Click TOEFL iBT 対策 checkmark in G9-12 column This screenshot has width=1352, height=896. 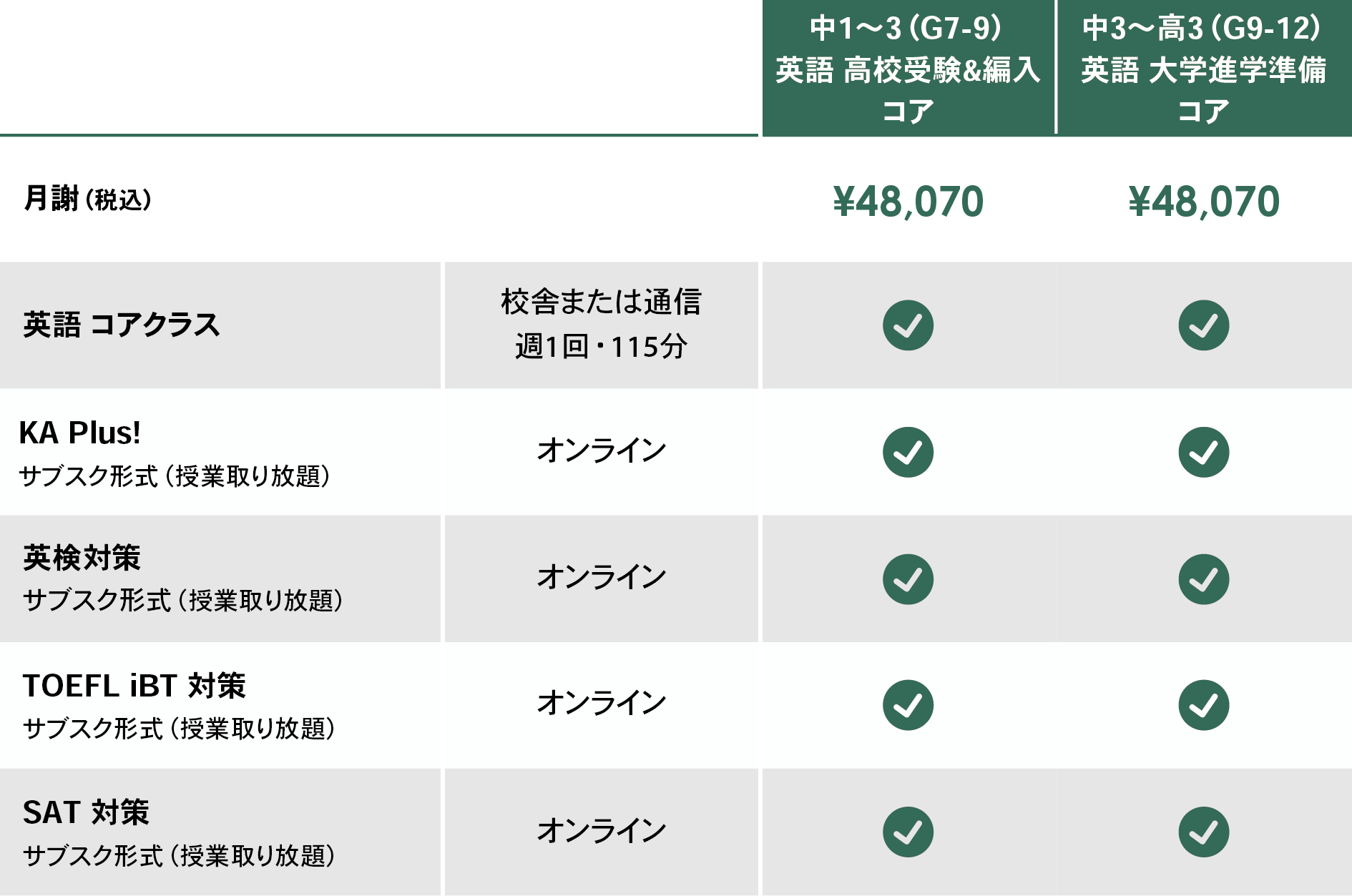1203,705
